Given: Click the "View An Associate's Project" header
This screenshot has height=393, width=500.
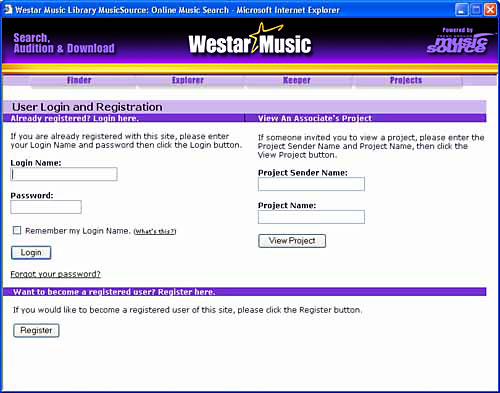Looking at the screenshot, I should [x=315, y=118].
